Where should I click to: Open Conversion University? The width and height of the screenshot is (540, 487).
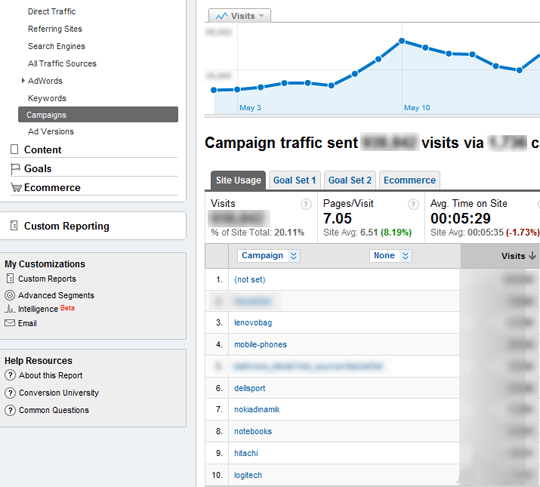pyautogui.click(x=59, y=393)
